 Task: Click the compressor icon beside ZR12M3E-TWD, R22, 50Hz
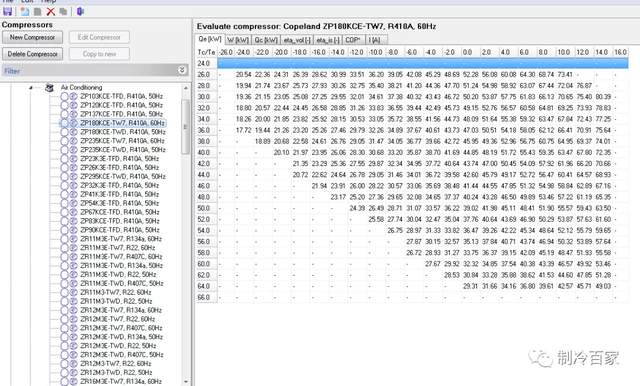click(x=73, y=346)
